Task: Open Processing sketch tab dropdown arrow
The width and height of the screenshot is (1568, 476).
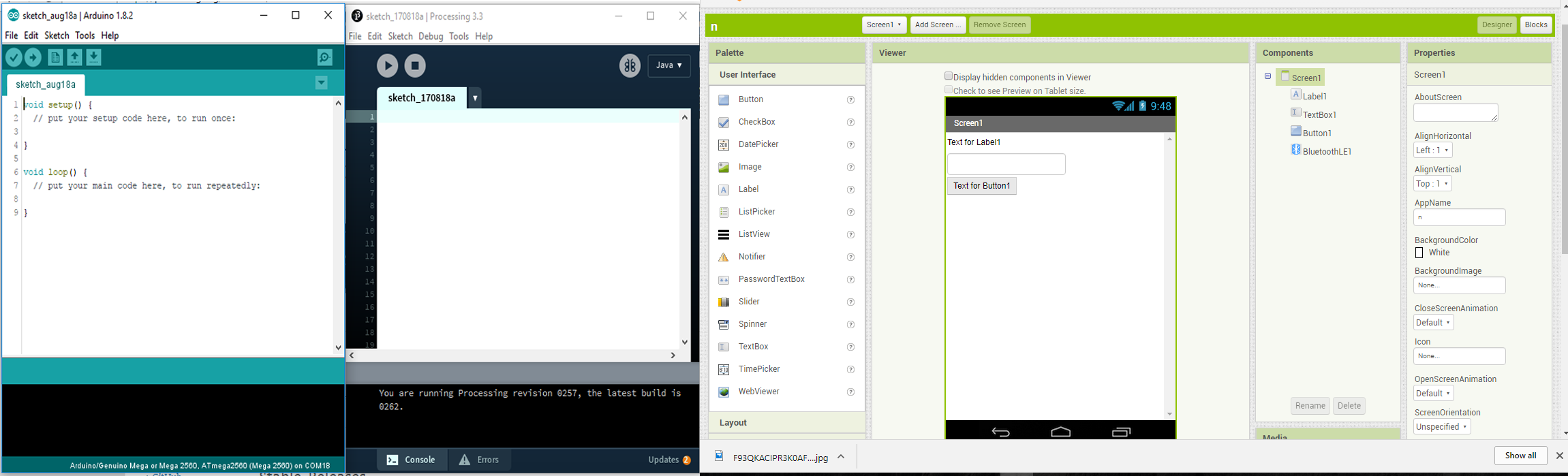Action: [x=475, y=98]
